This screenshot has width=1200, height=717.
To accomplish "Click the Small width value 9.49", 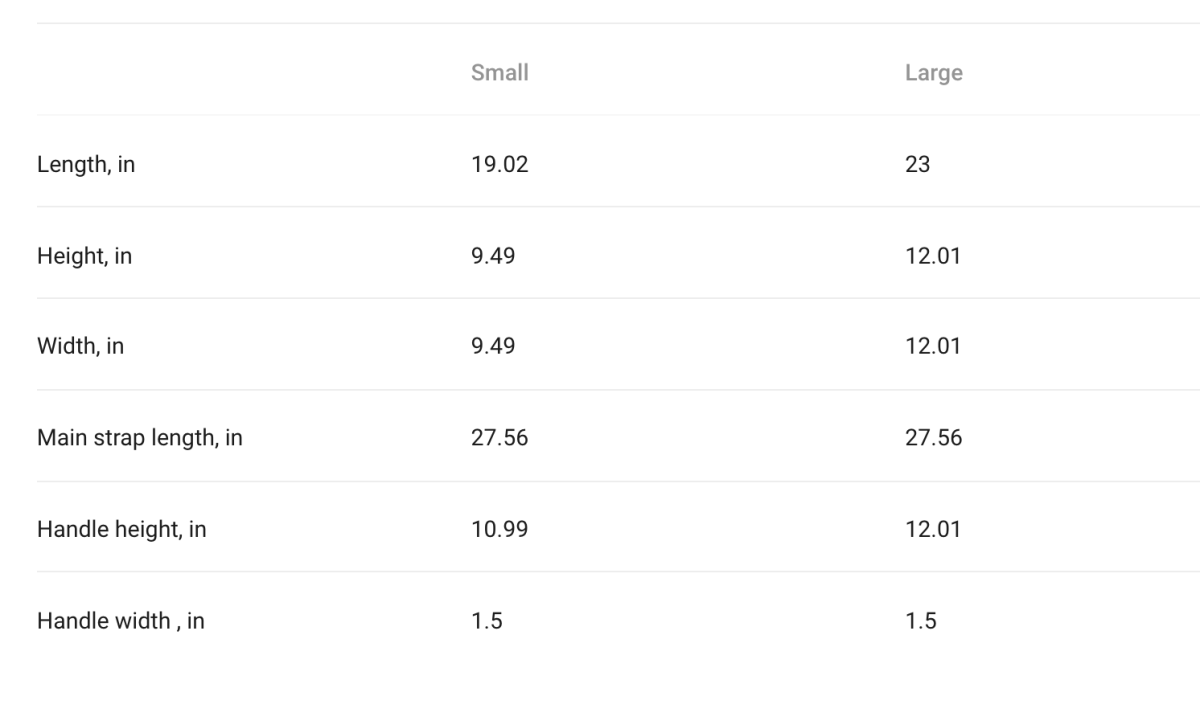I will click(493, 347).
